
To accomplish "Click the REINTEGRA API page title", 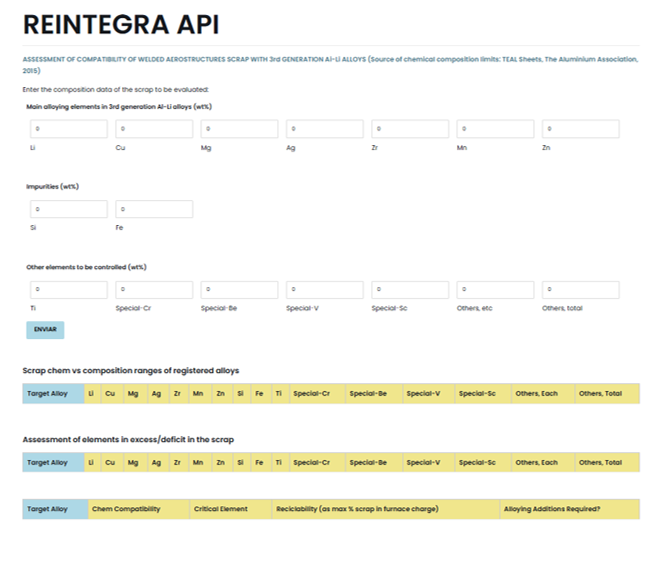I will point(121,25).
